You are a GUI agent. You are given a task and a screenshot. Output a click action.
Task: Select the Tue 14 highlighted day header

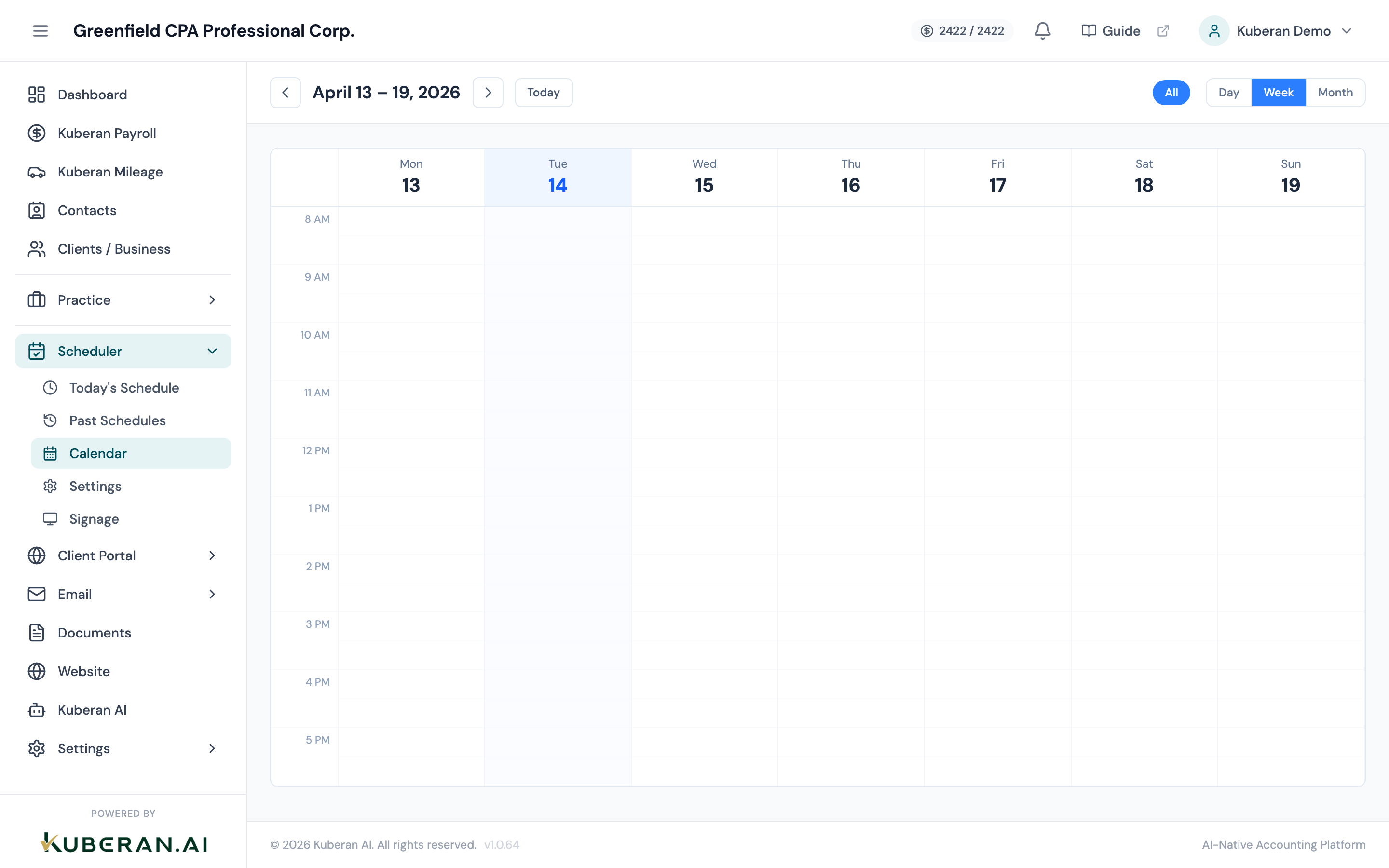(x=558, y=177)
